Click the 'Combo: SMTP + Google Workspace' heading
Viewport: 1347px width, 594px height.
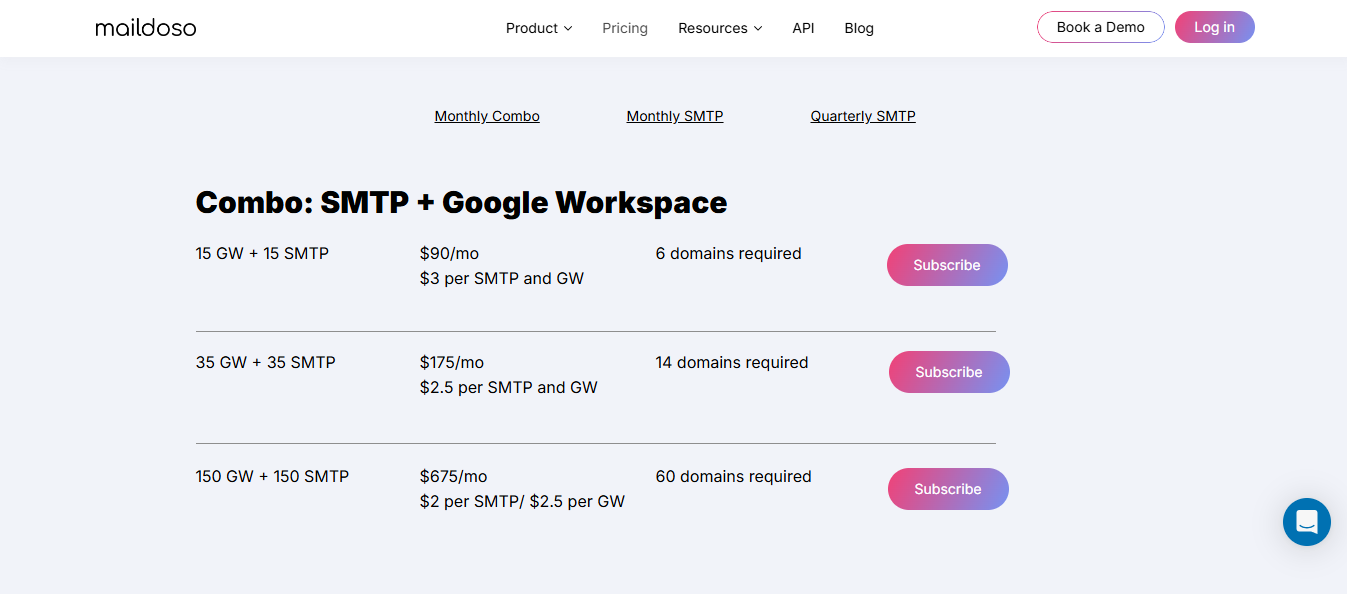click(x=461, y=202)
